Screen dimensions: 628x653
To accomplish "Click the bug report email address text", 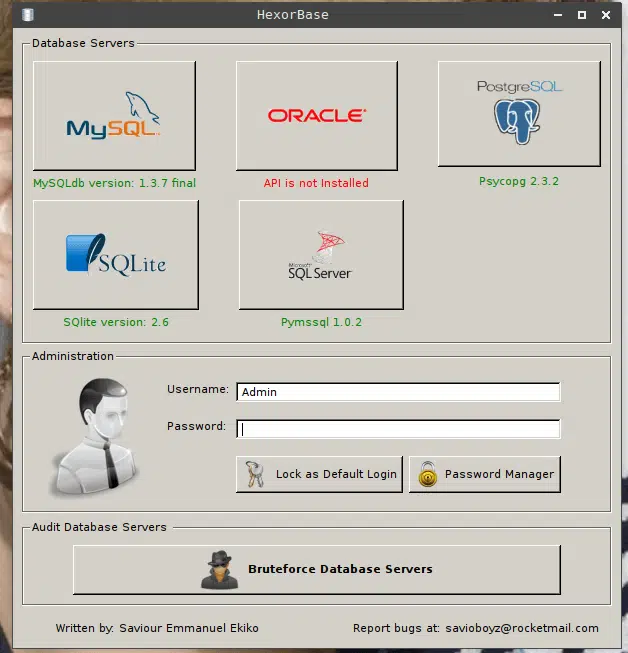I will coord(522,628).
